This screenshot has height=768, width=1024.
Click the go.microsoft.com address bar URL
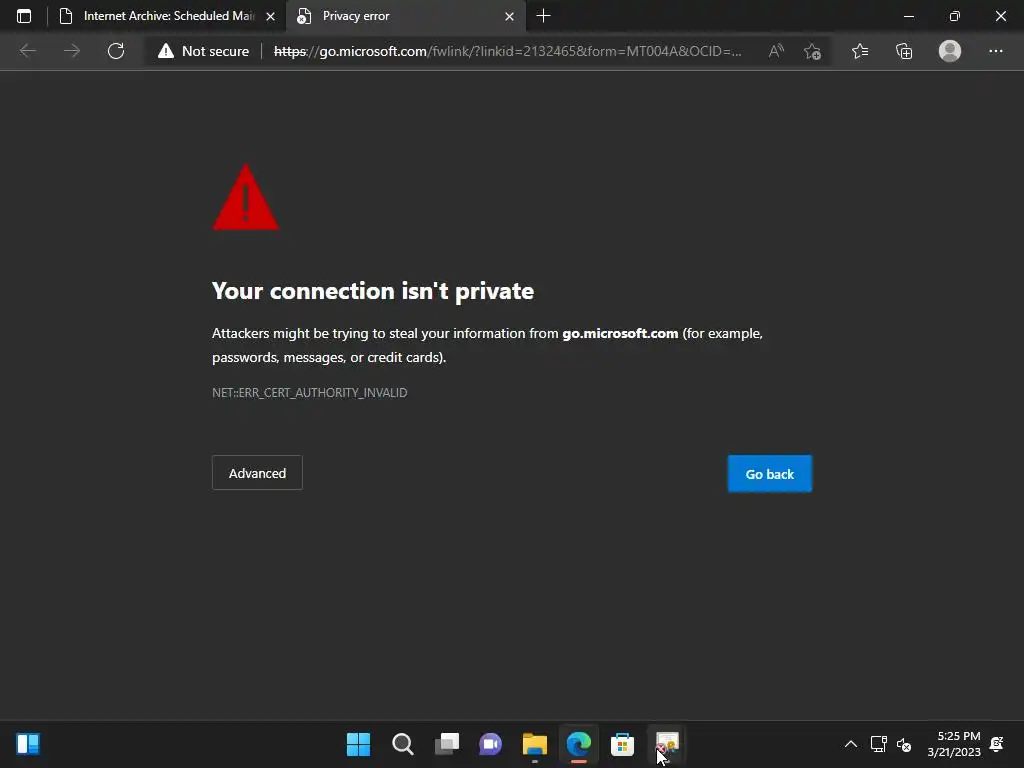[507, 51]
